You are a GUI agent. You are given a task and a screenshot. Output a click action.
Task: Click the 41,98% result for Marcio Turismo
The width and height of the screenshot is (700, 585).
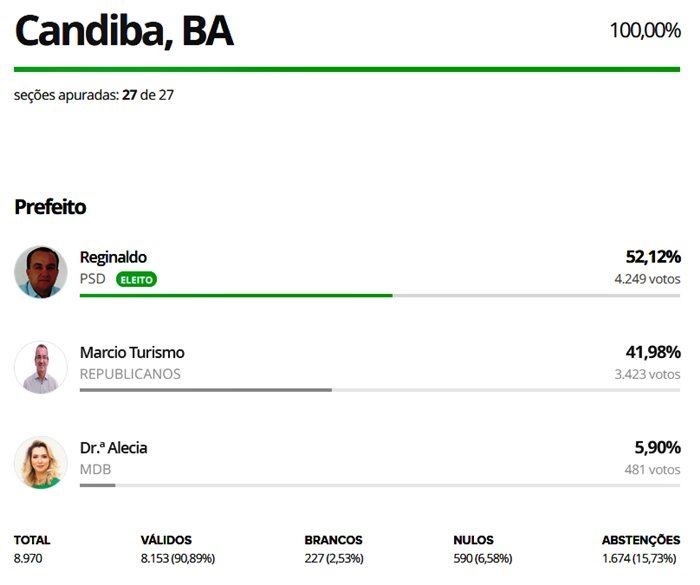pyautogui.click(x=653, y=352)
